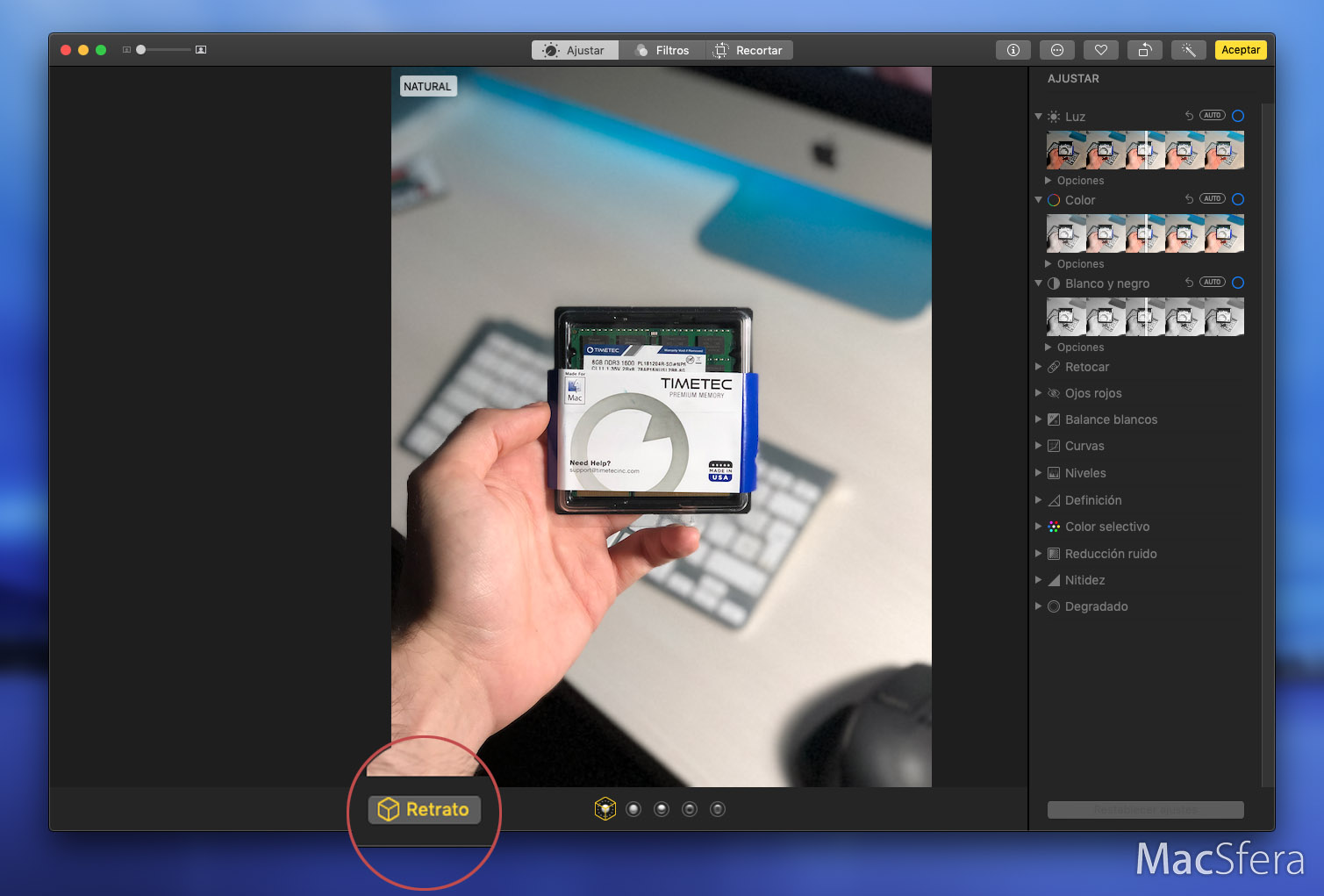Collapse the Blanco y negro disclosure triangle
Image resolution: width=1324 pixels, height=896 pixels.
point(1039,283)
